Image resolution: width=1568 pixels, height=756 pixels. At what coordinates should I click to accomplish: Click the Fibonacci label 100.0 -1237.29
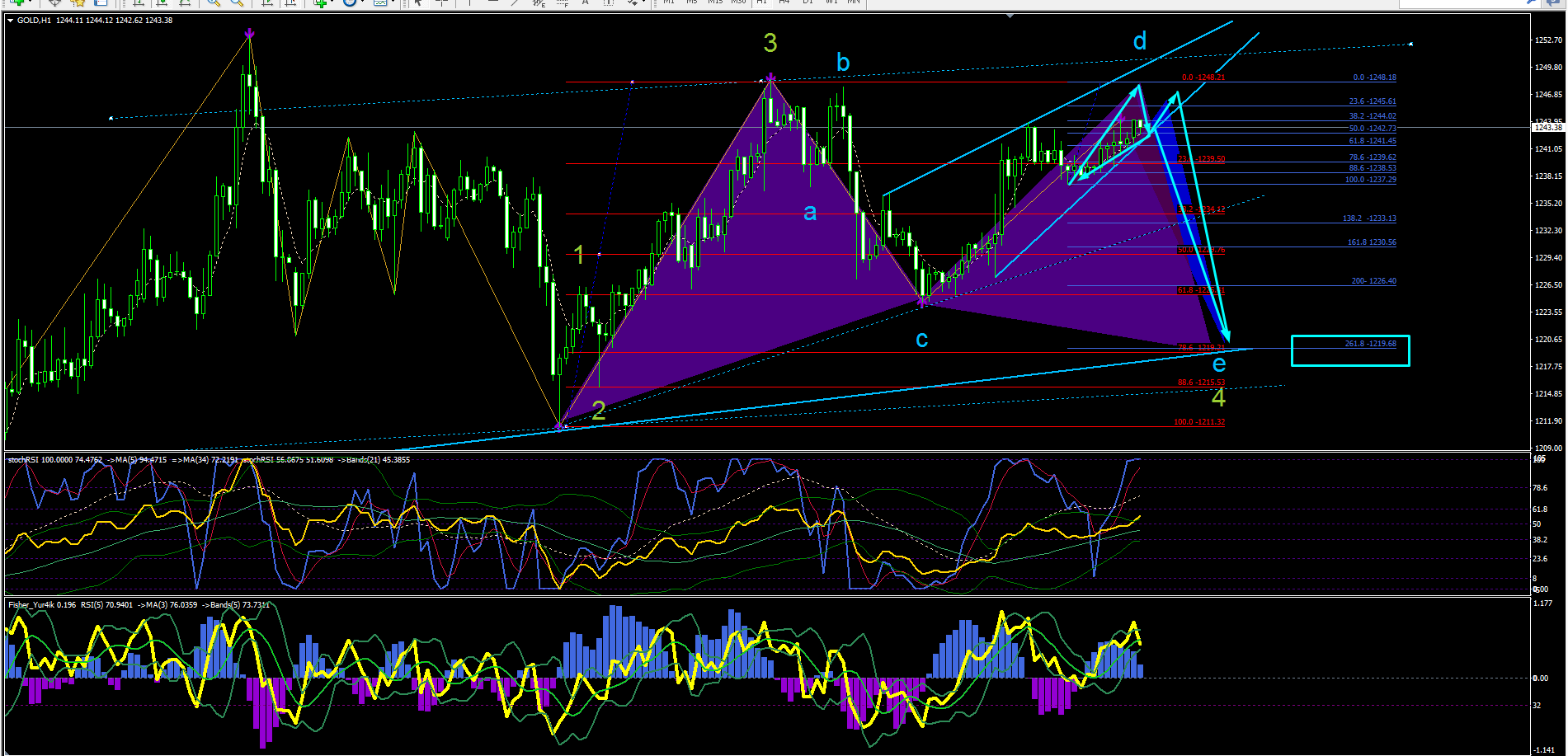[1371, 180]
